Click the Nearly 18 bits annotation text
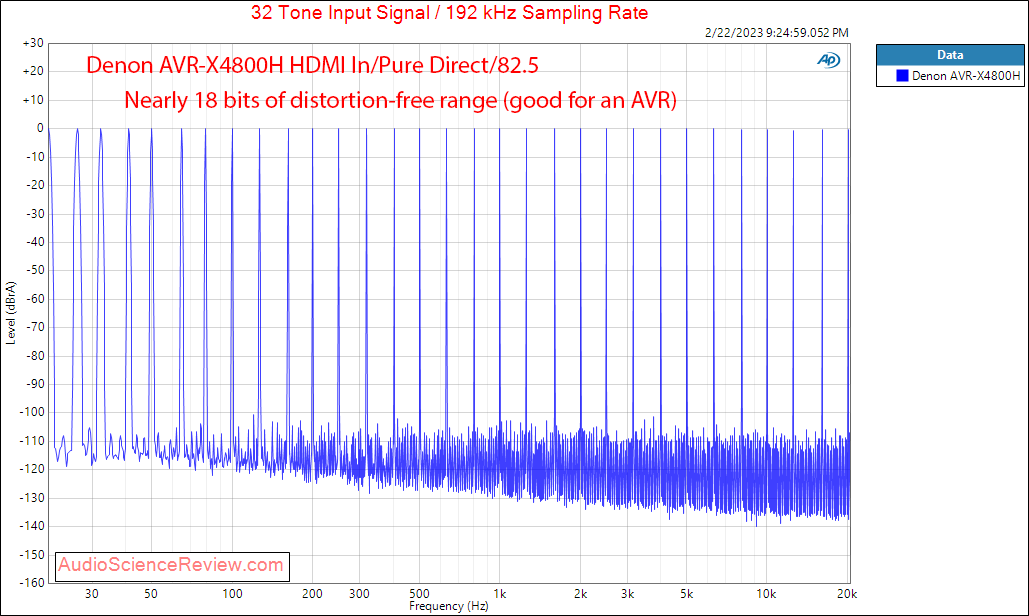 coord(400,100)
